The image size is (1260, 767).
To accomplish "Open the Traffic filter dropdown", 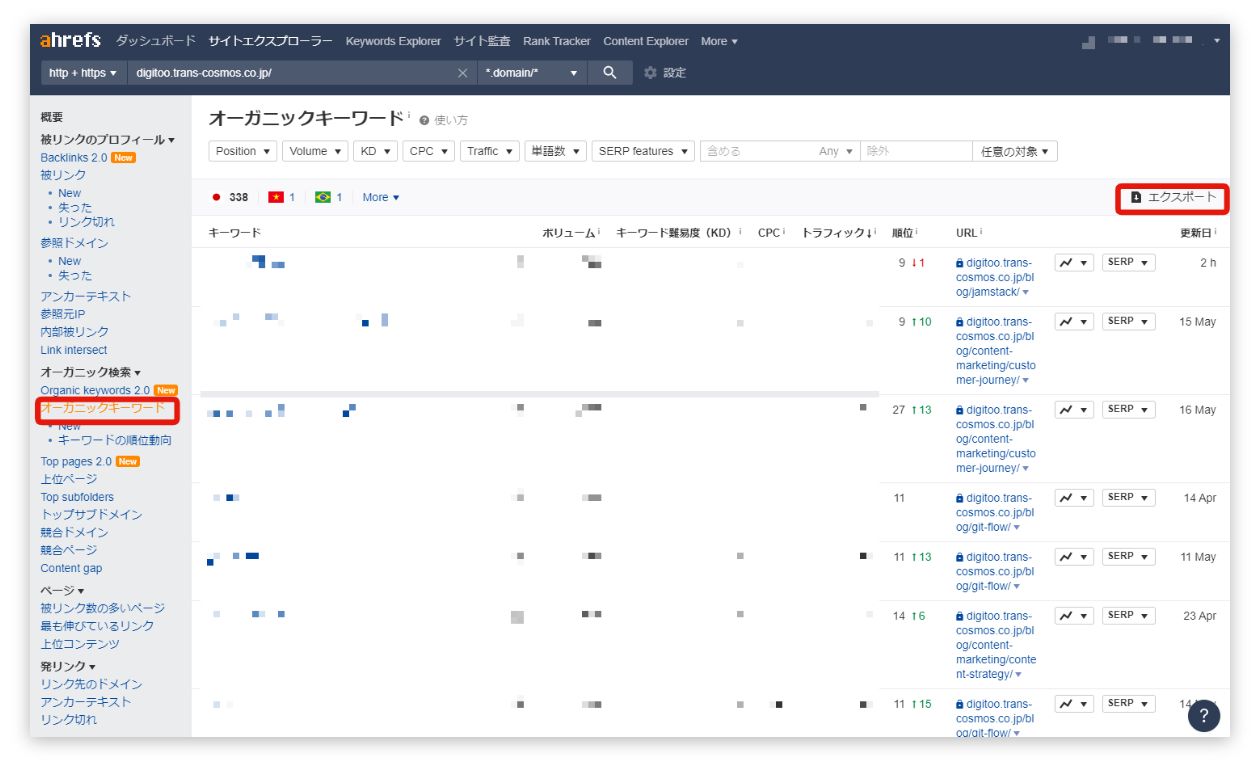I will [489, 152].
